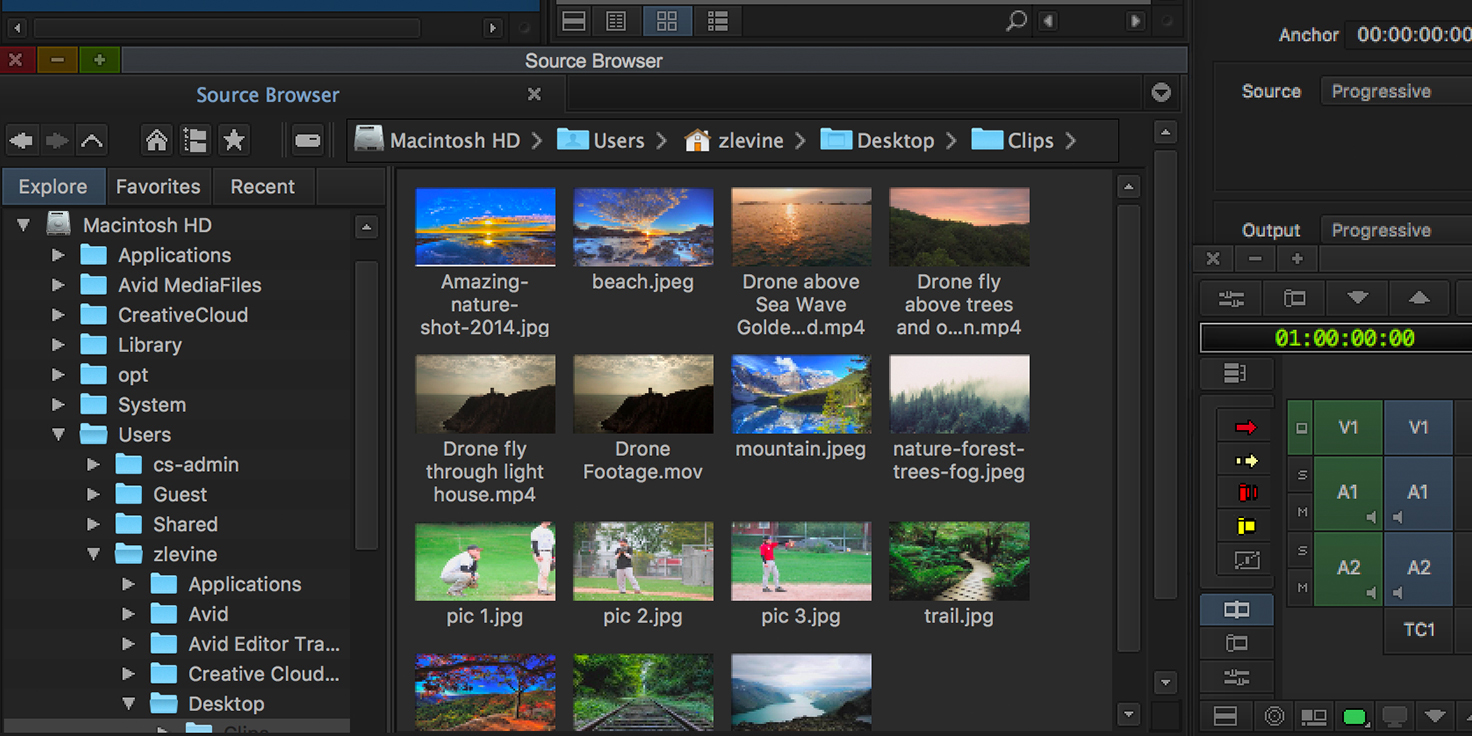Close the Source Browser tab
Viewport: 1472px width, 736px height.
[534, 94]
